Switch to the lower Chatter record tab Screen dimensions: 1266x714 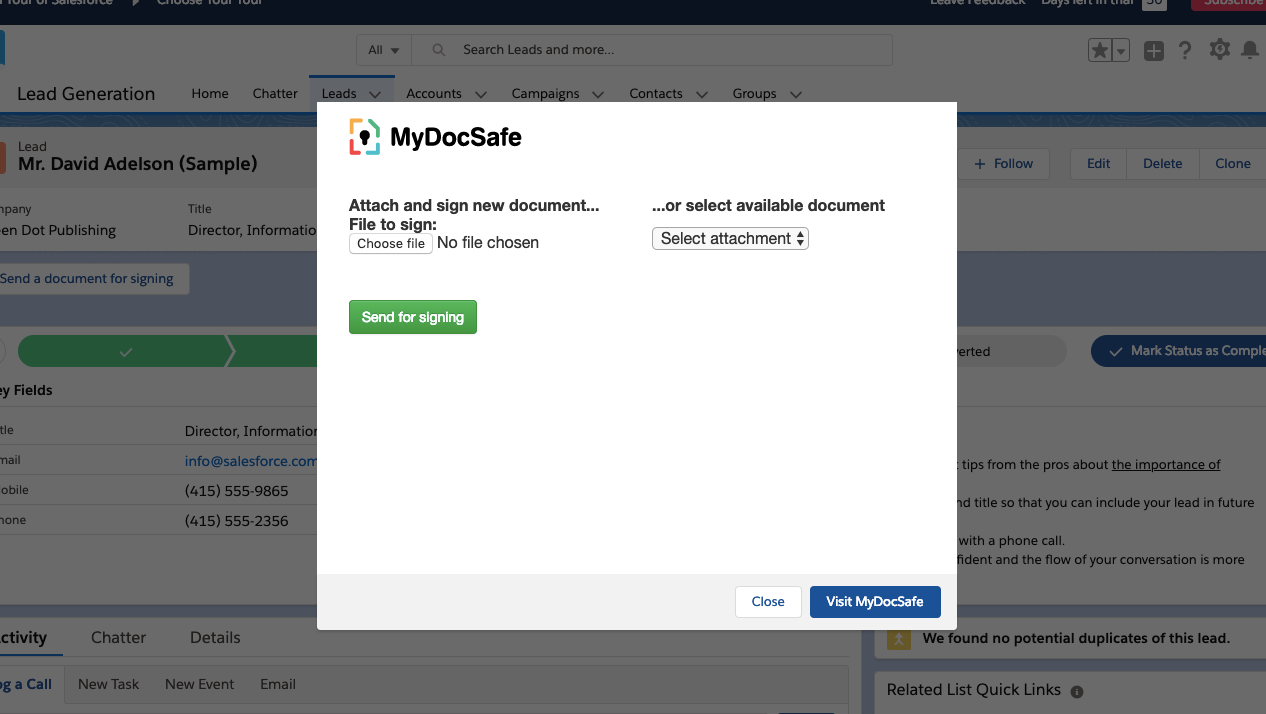118,637
